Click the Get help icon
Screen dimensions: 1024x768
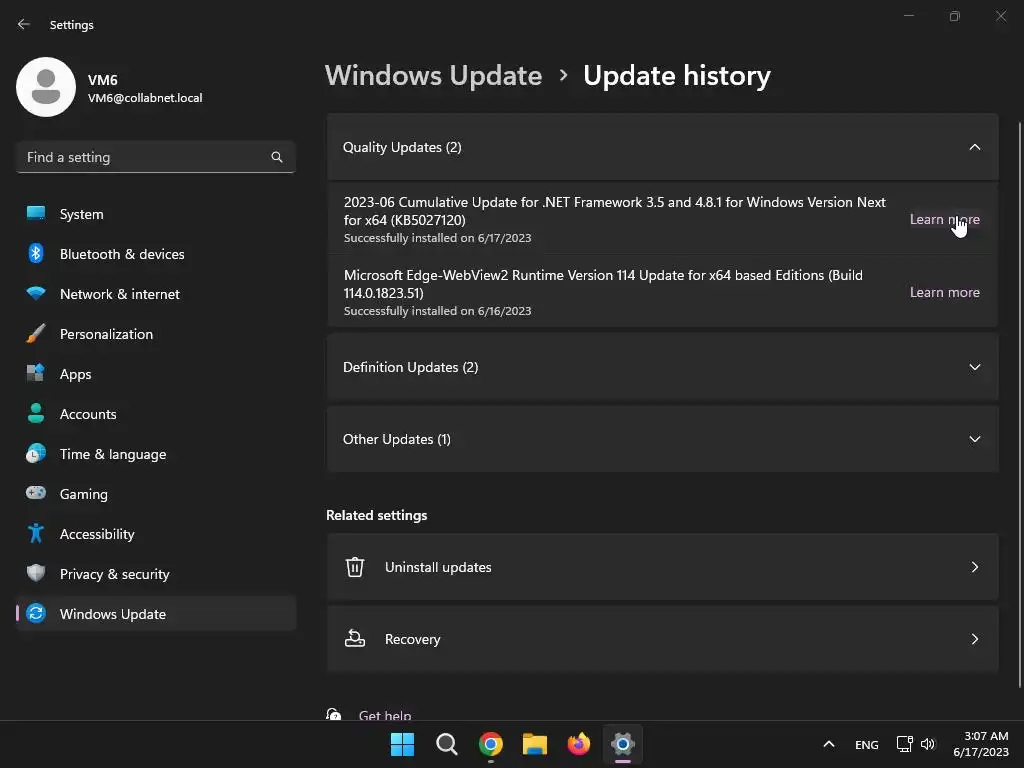pyautogui.click(x=334, y=714)
